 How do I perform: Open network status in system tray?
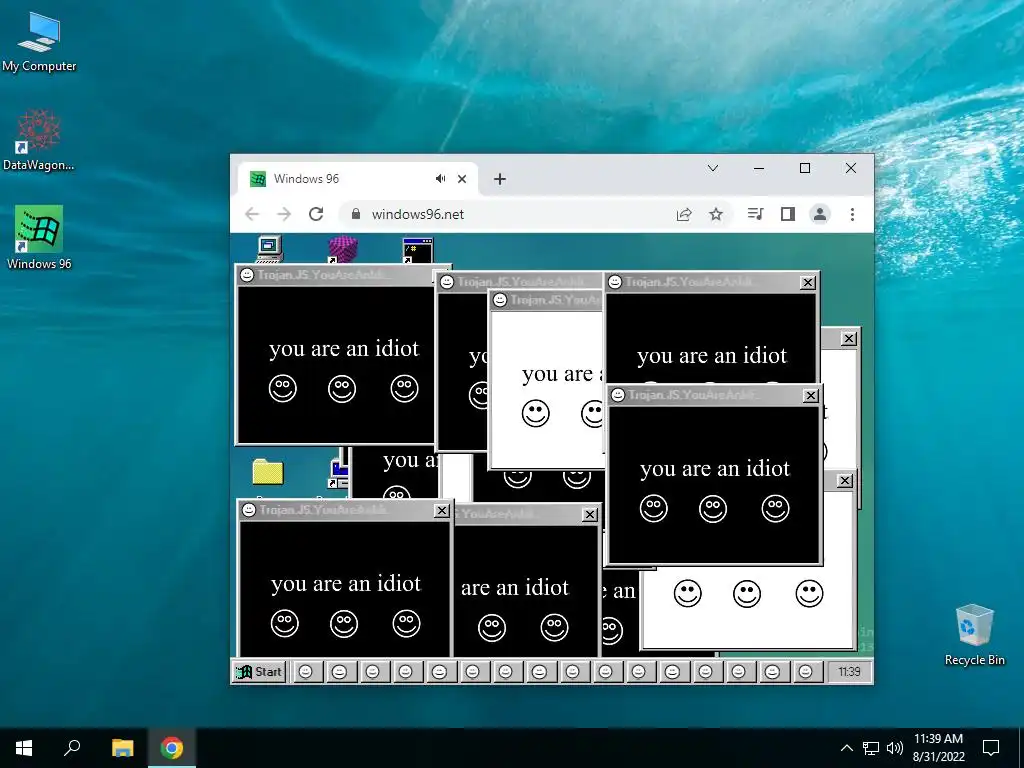[871, 748]
